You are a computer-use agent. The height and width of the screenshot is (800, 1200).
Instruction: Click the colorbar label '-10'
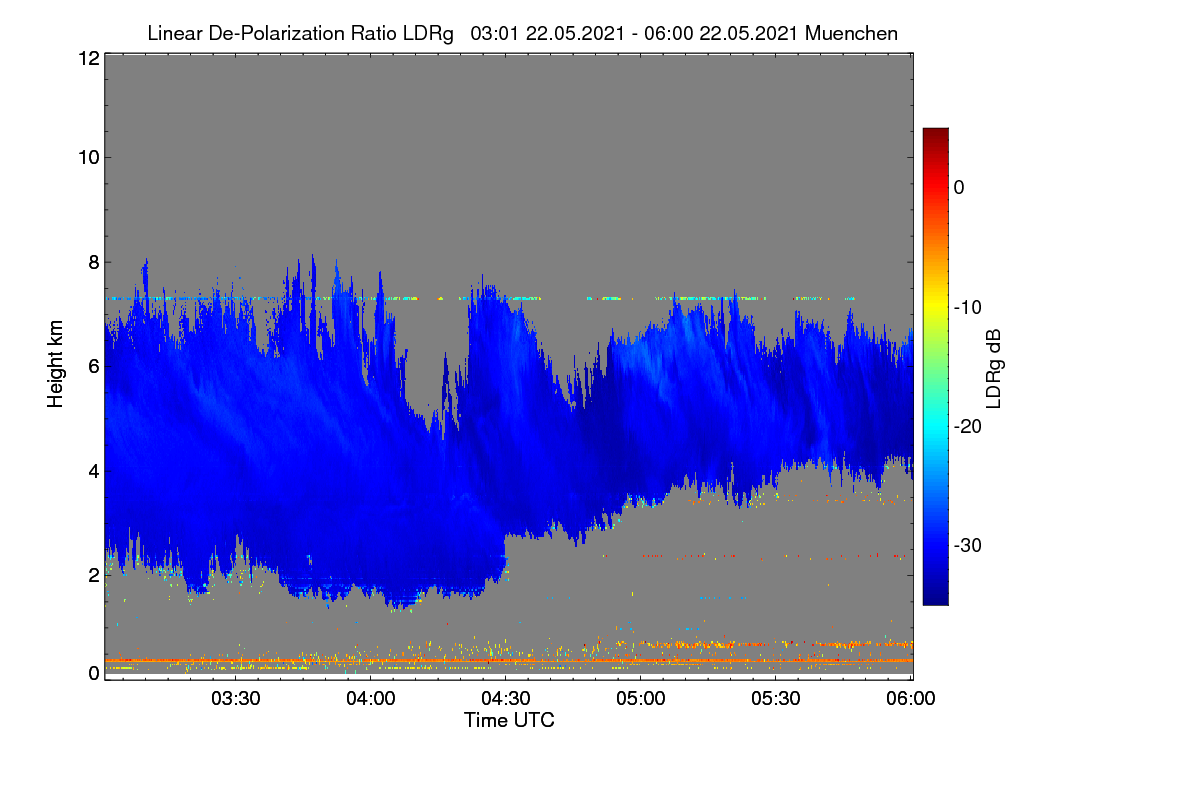[969, 307]
